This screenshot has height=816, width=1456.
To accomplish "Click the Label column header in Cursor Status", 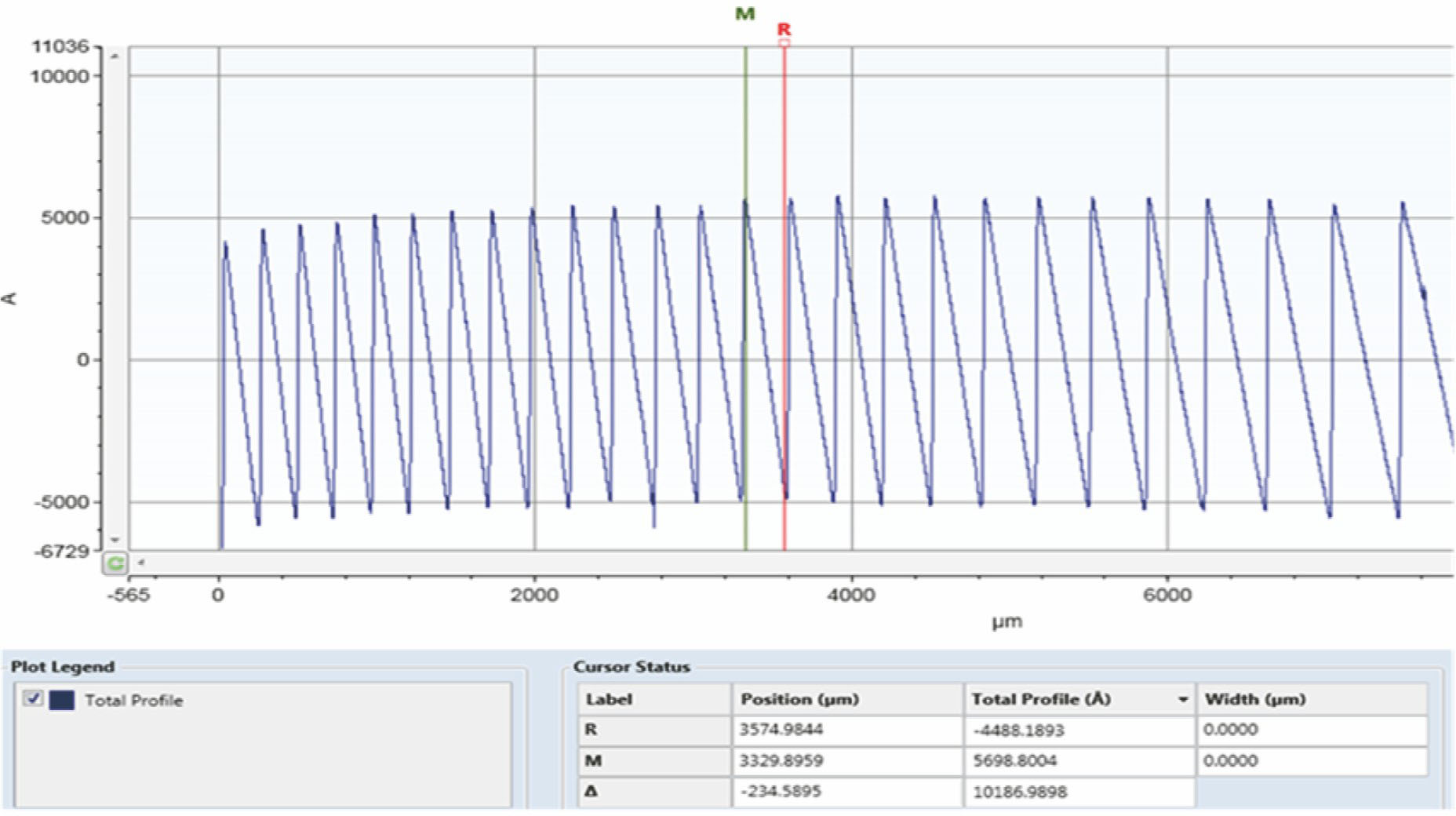I will pyautogui.click(x=609, y=699).
